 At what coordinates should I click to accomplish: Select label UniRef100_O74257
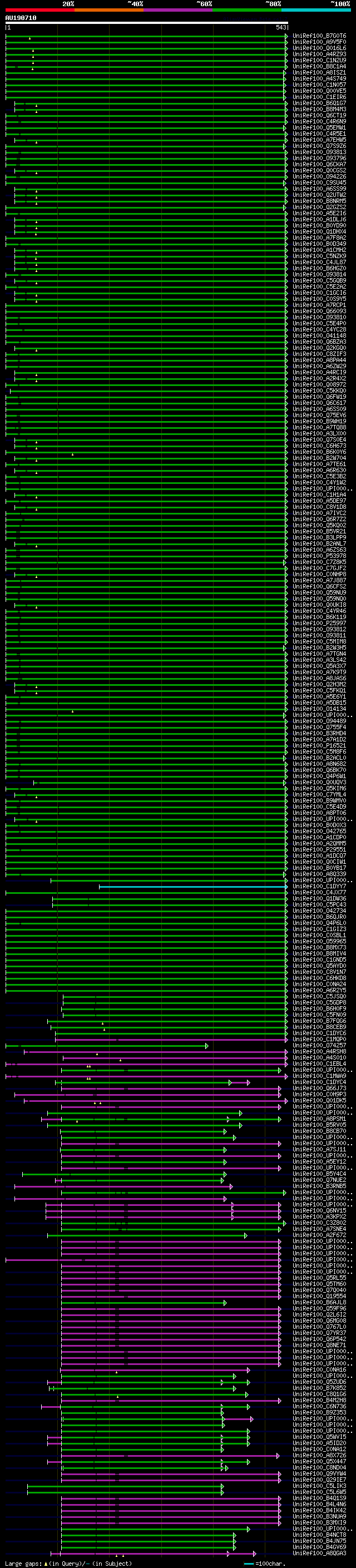click(319, 1046)
